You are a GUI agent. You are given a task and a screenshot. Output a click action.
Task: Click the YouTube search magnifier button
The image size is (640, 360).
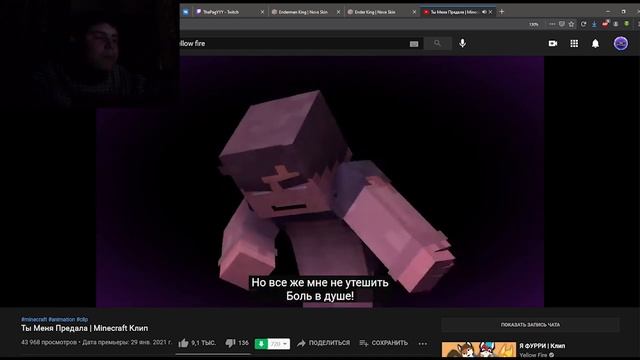coord(438,43)
